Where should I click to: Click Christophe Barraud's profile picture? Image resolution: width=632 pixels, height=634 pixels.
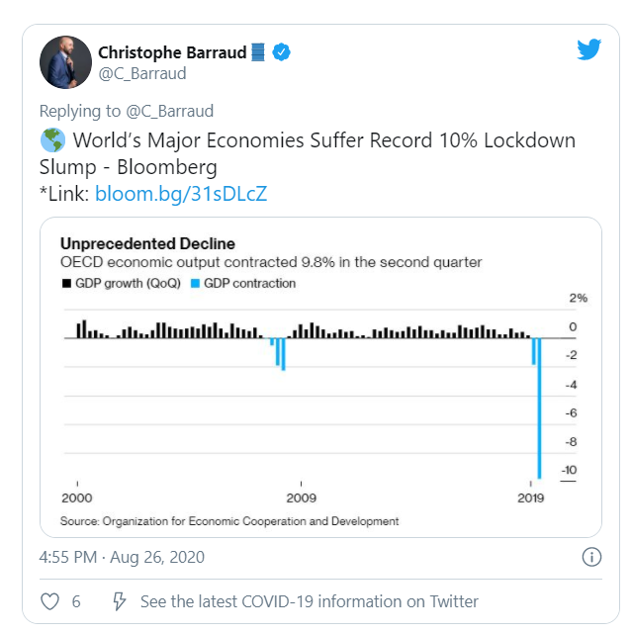[x=65, y=62]
